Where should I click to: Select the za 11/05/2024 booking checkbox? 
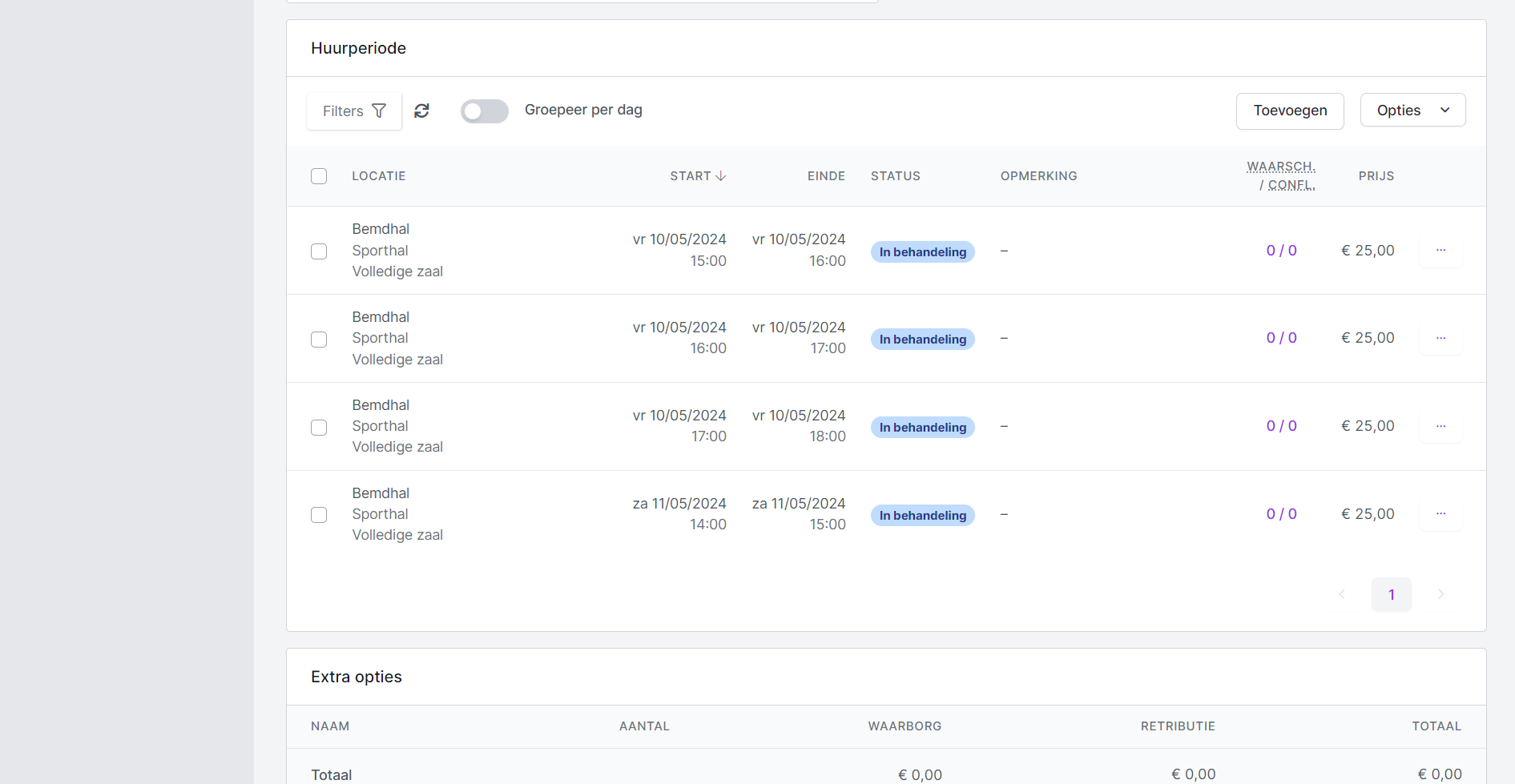[319, 515]
